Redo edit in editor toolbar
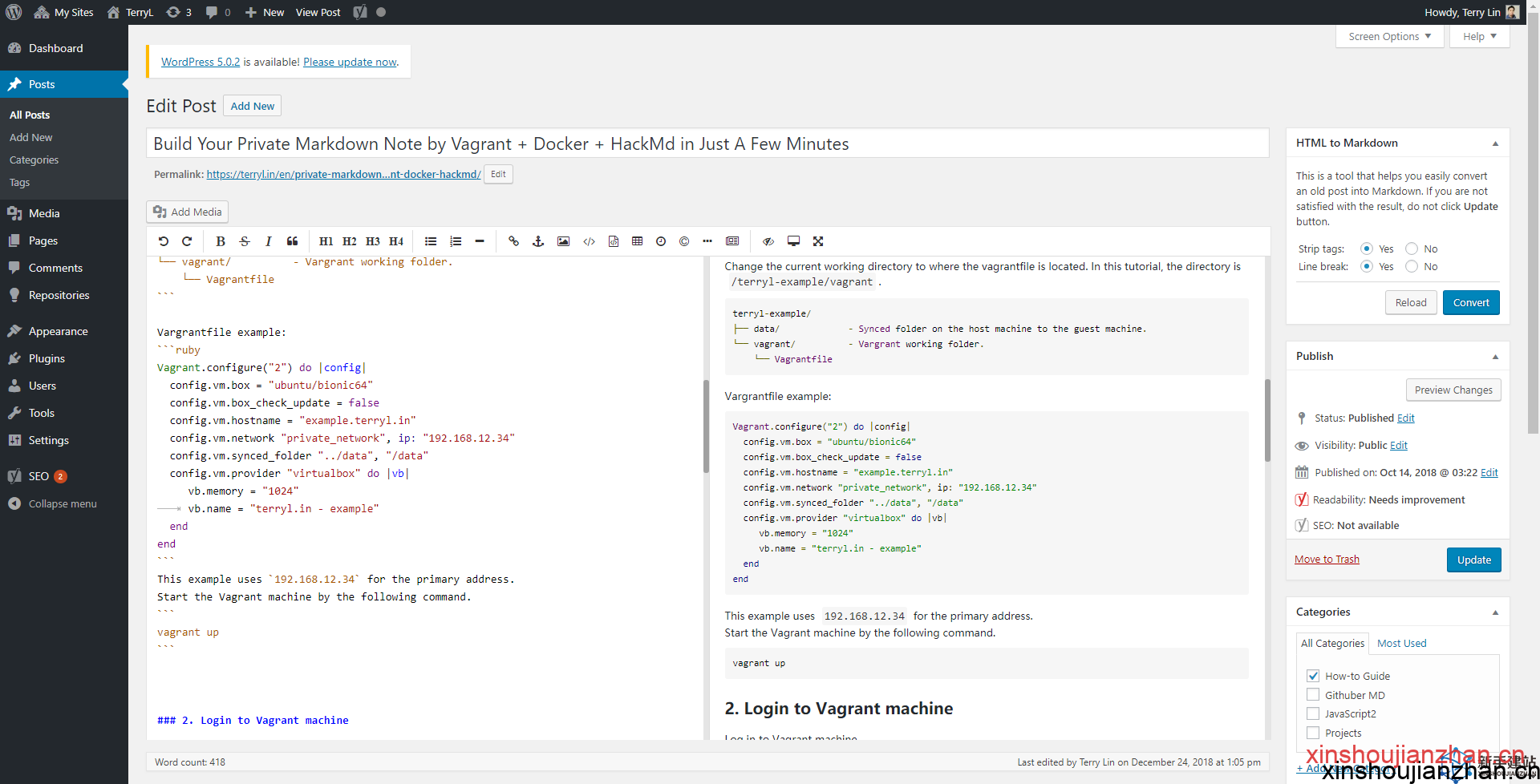The width and height of the screenshot is (1540, 784). tap(187, 241)
